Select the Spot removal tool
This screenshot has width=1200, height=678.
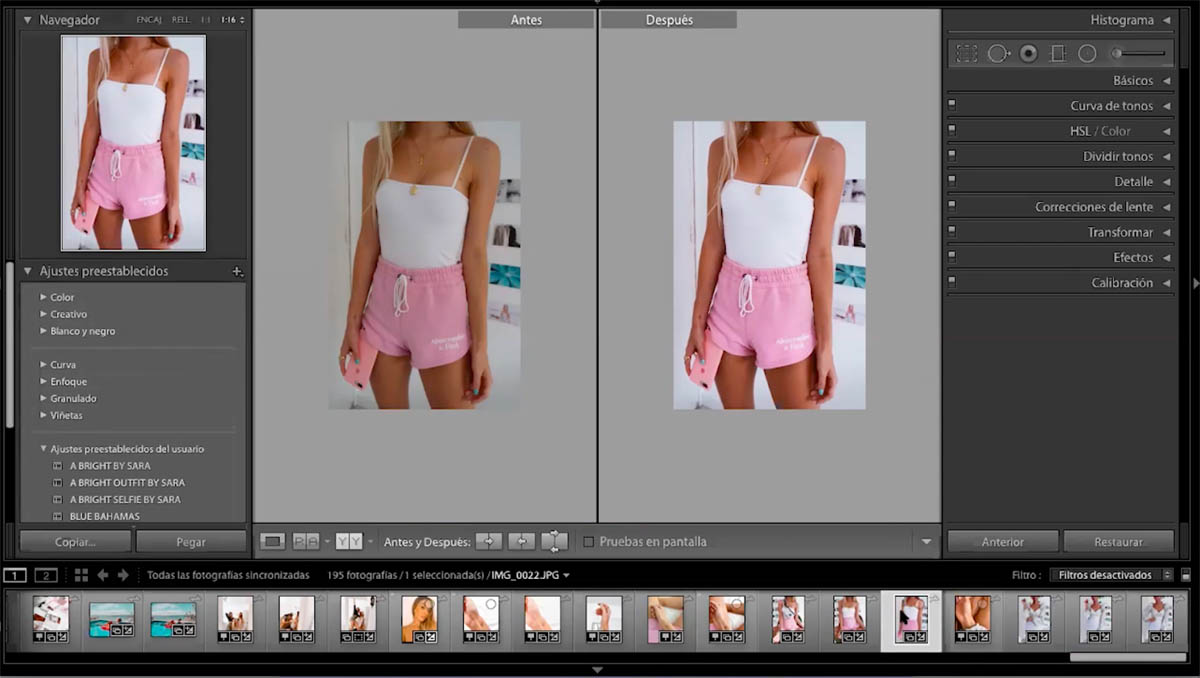coord(996,53)
